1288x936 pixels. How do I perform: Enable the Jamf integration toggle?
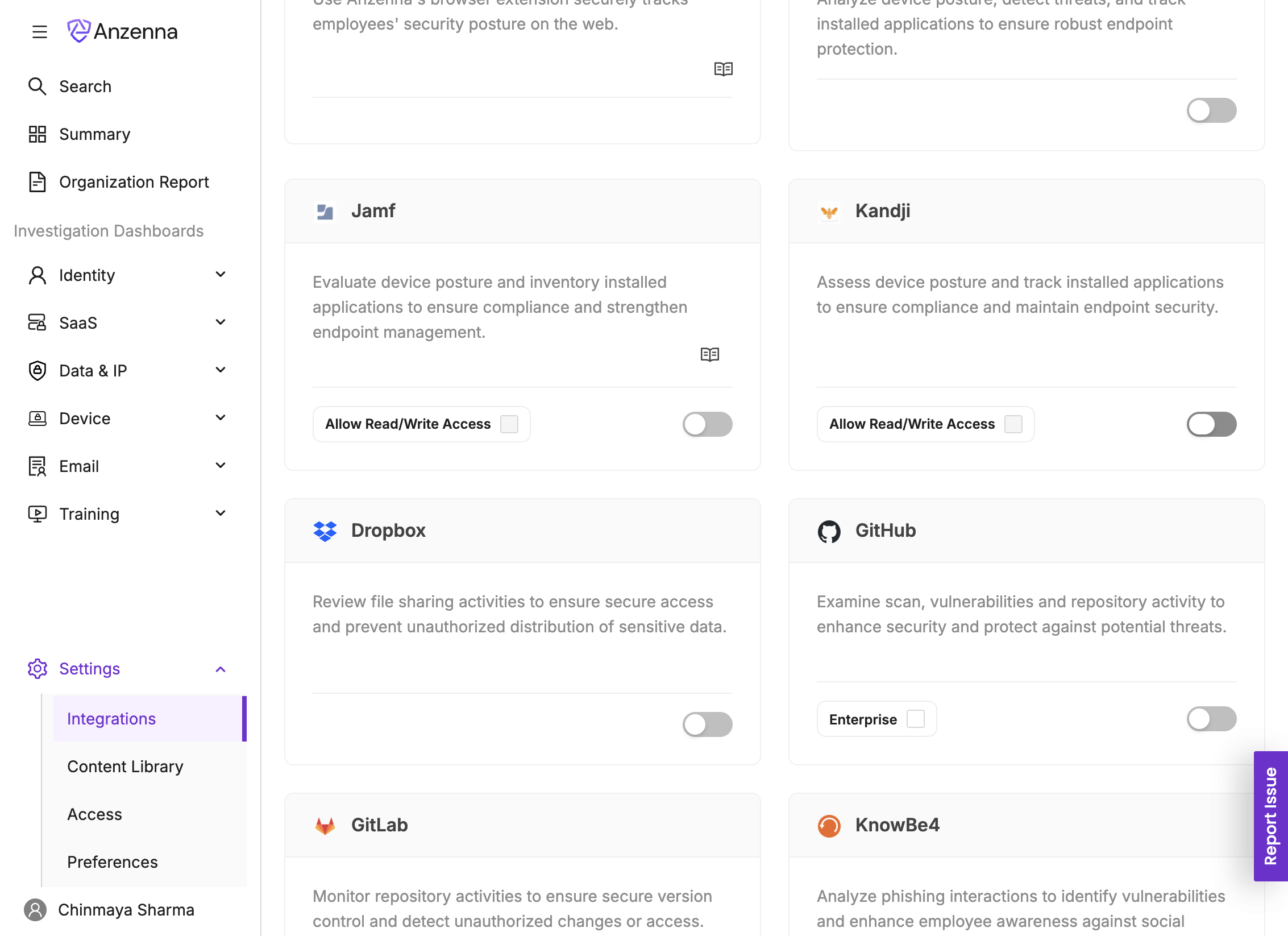(707, 424)
